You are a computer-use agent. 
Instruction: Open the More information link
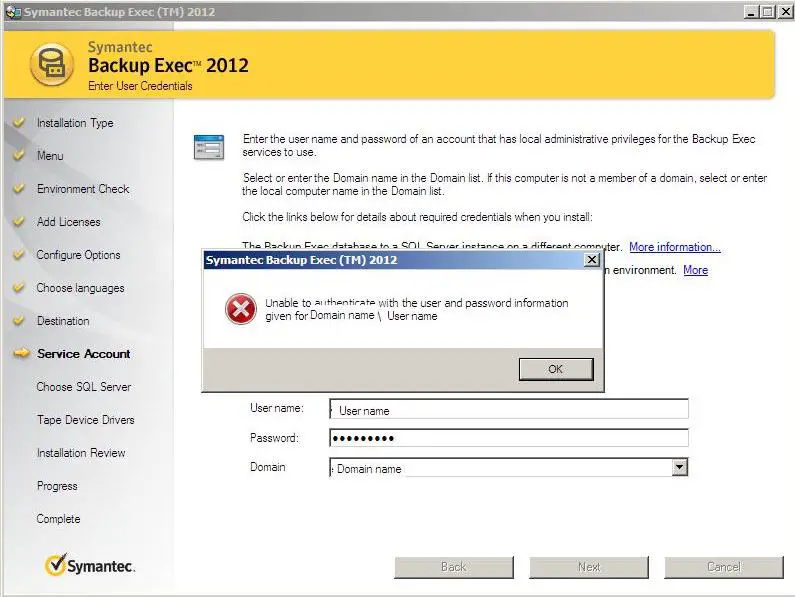coord(675,247)
